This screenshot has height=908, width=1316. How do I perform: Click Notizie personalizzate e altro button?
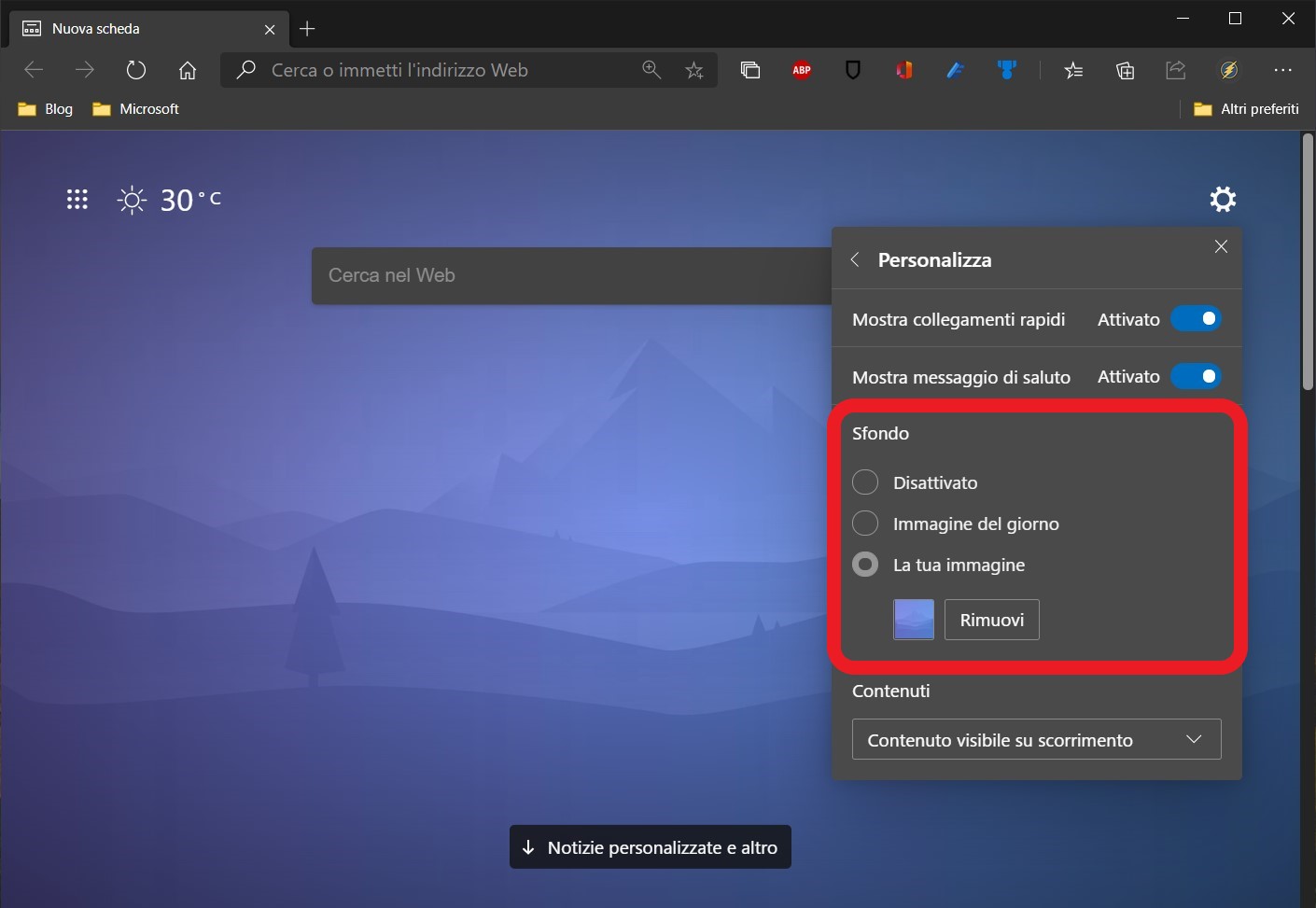coord(651,846)
